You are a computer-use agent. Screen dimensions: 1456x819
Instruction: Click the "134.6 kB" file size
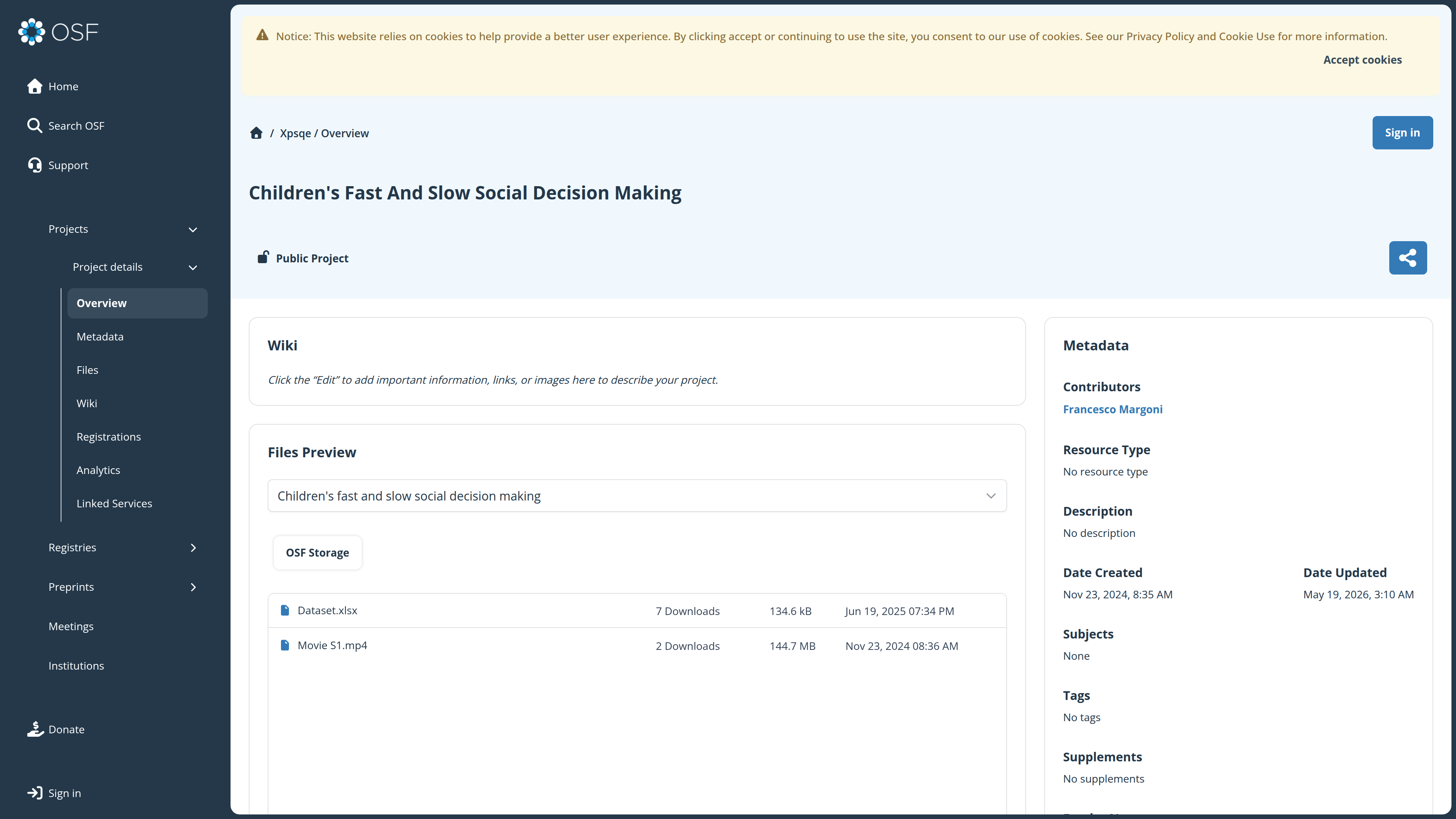point(790,611)
